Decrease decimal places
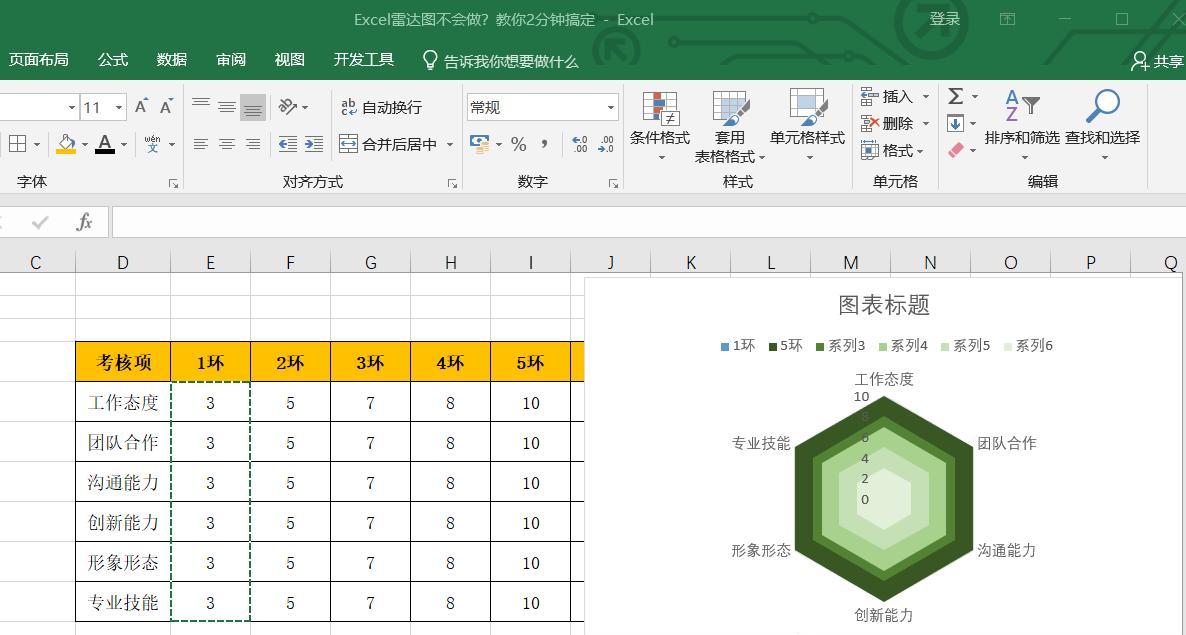Image resolution: width=1186 pixels, height=635 pixels. 606,144
